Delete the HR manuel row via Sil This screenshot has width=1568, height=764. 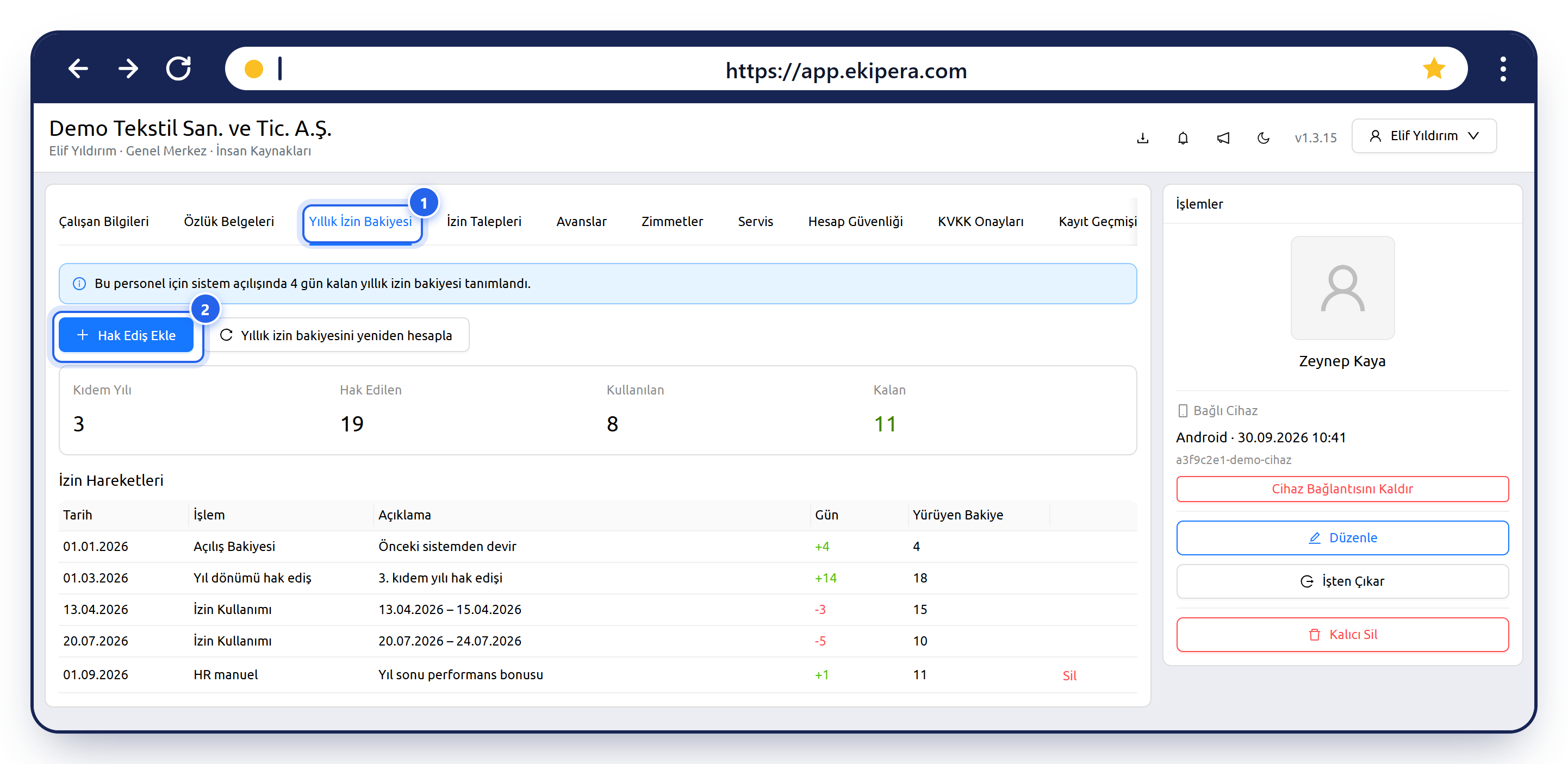[1069, 675]
